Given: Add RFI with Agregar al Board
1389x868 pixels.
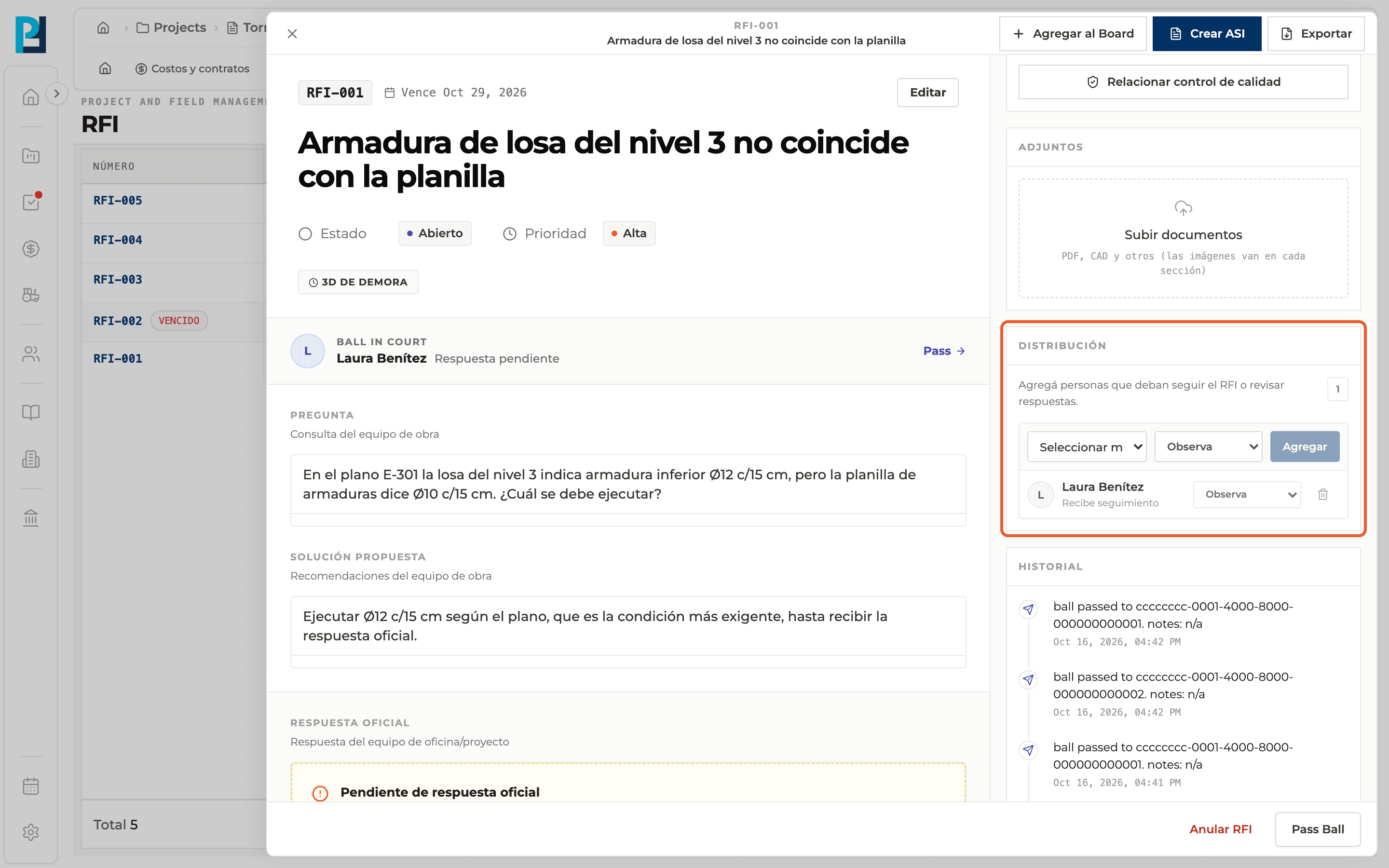Looking at the screenshot, I should [1073, 34].
